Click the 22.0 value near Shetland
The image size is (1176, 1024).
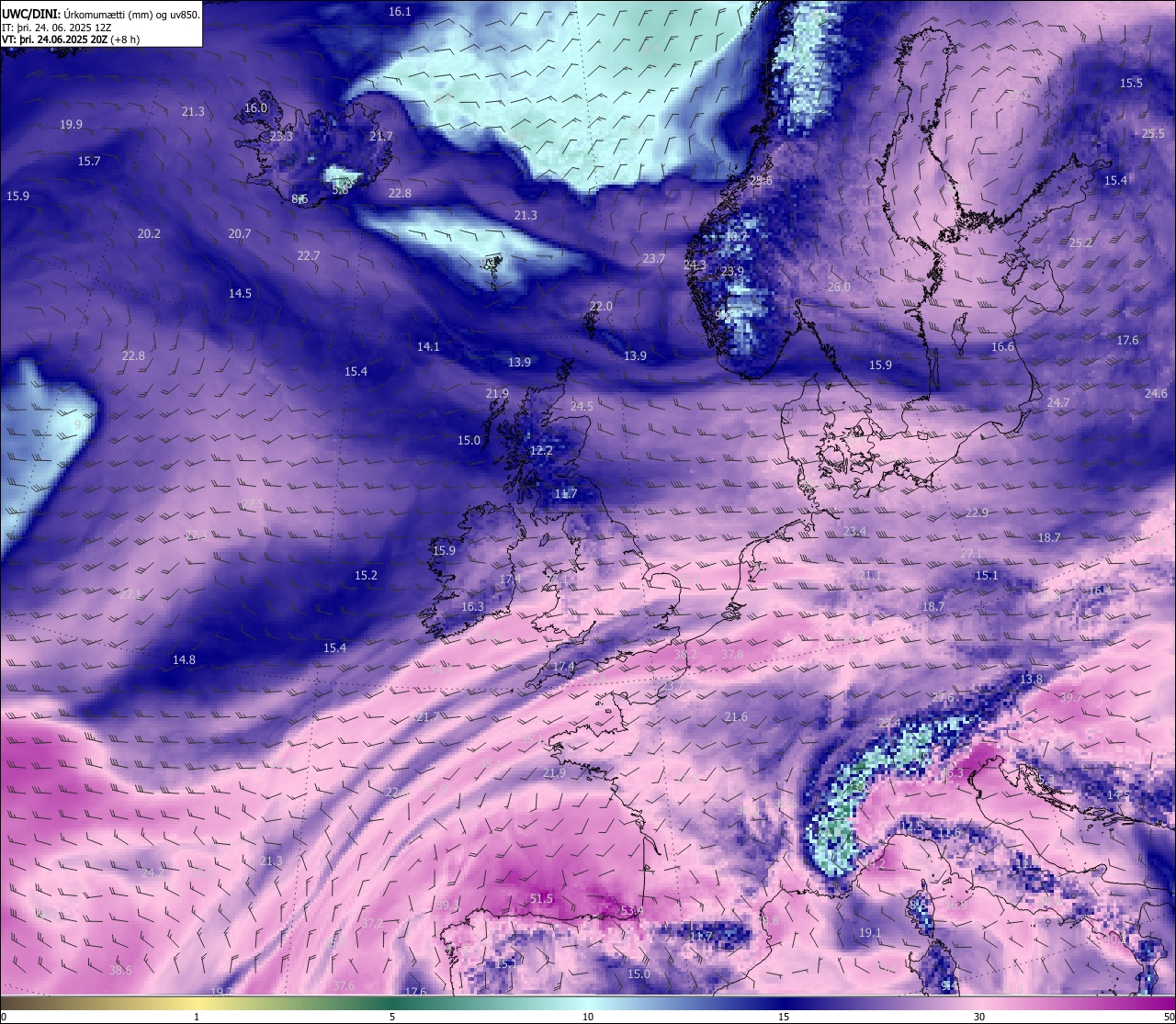pyautogui.click(x=601, y=306)
